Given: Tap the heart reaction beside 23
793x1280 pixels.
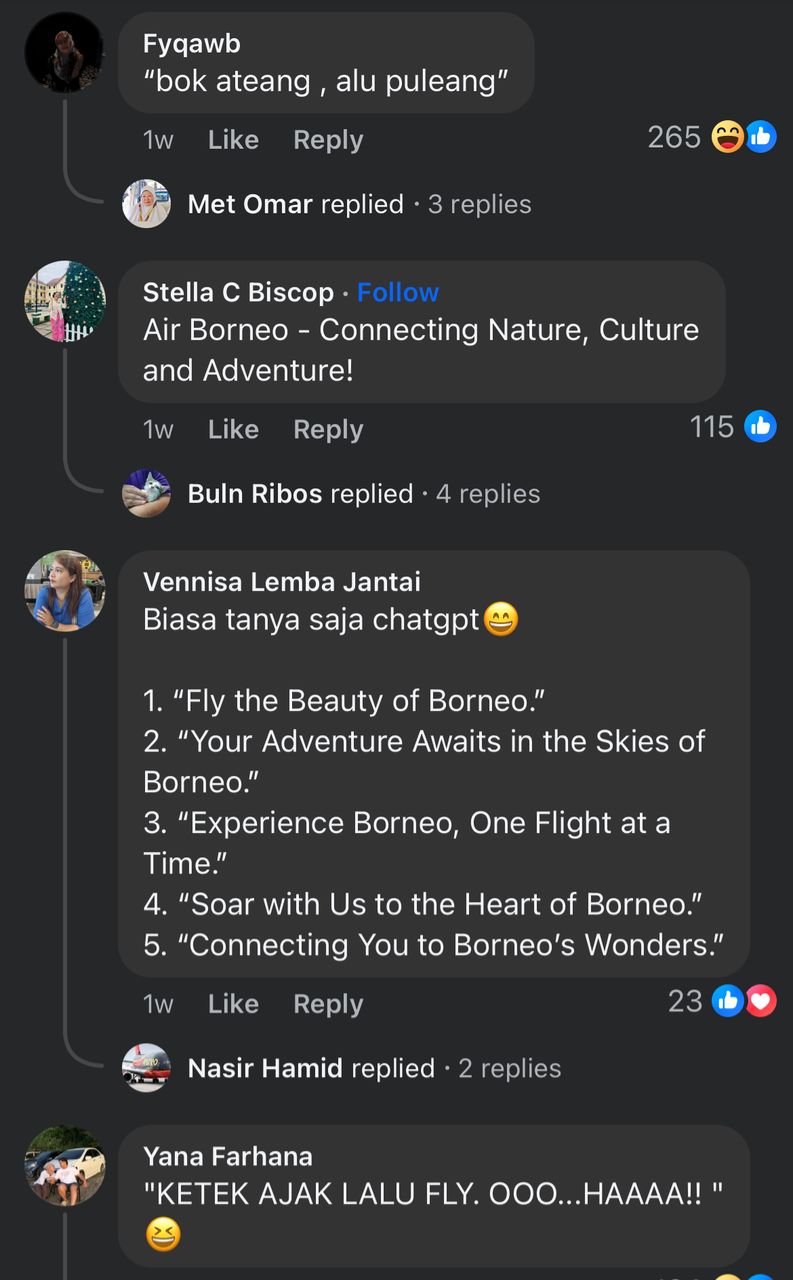Looking at the screenshot, I should pyautogui.click(x=761, y=1001).
